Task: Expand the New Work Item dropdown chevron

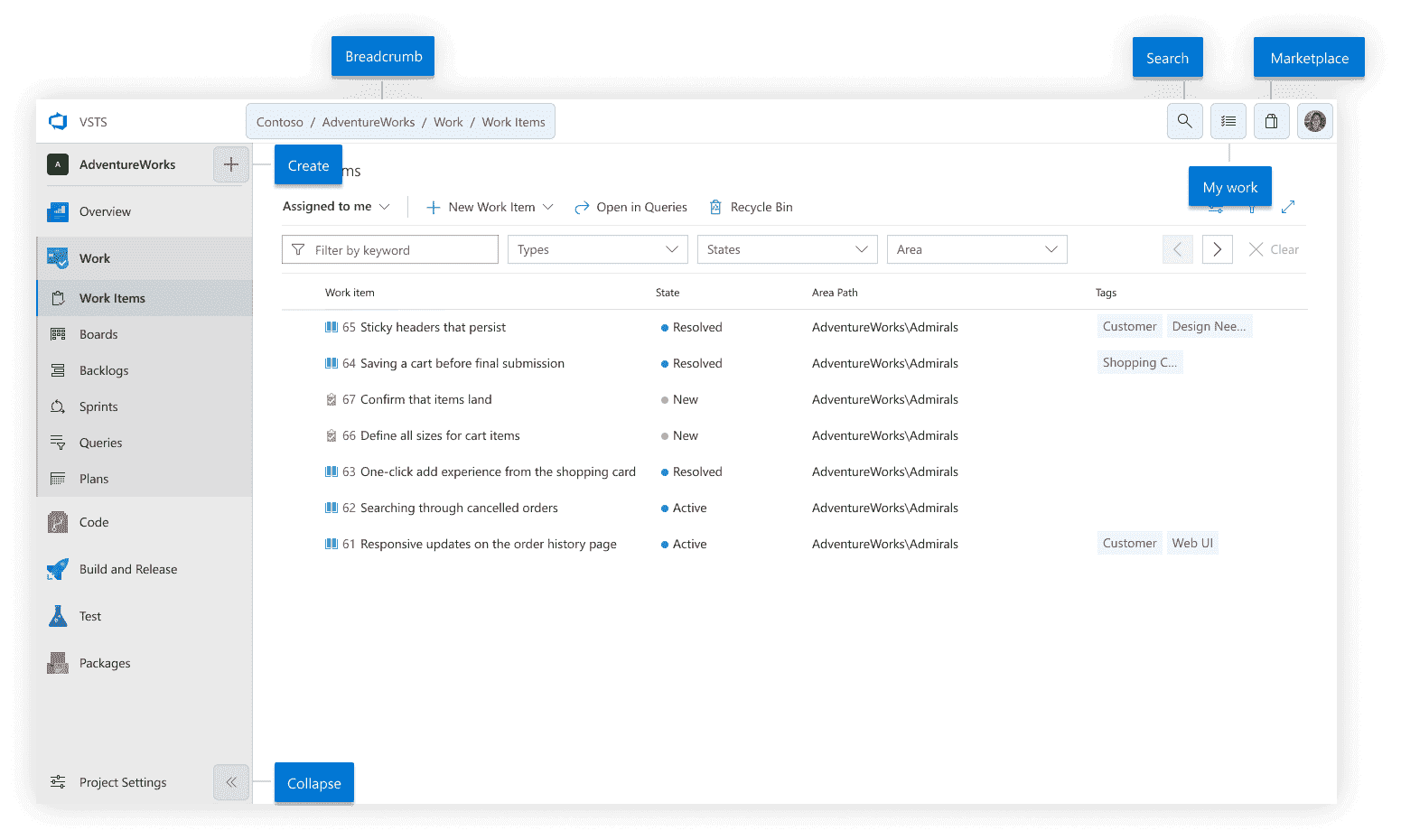Action: [x=547, y=207]
